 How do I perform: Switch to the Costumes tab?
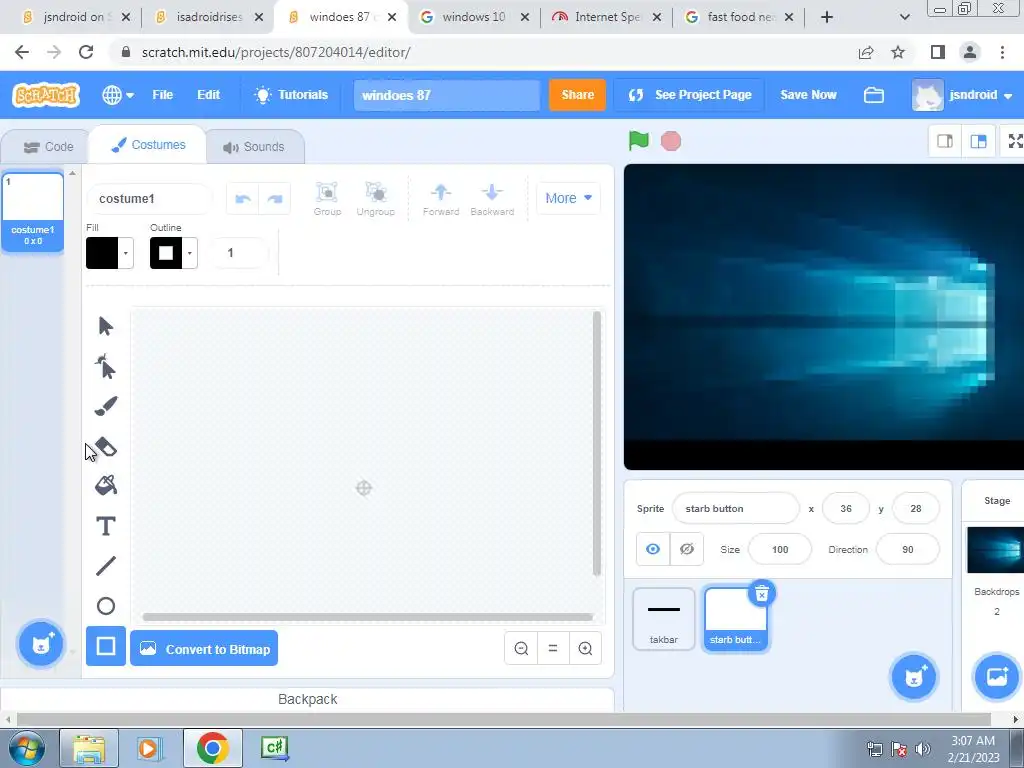(x=148, y=145)
